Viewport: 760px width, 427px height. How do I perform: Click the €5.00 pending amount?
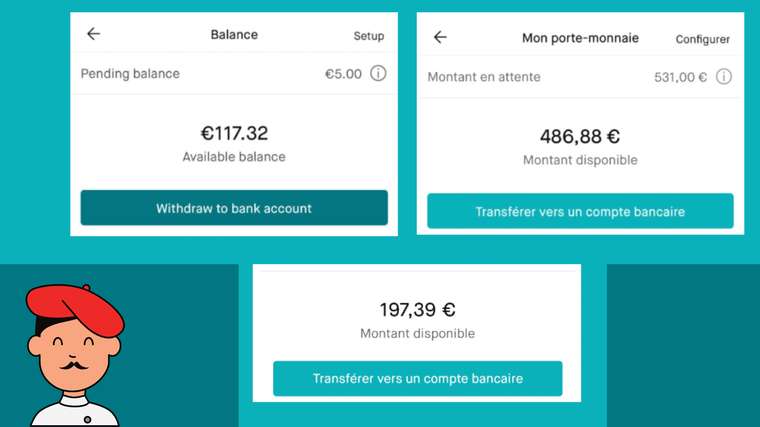[x=343, y=74]
